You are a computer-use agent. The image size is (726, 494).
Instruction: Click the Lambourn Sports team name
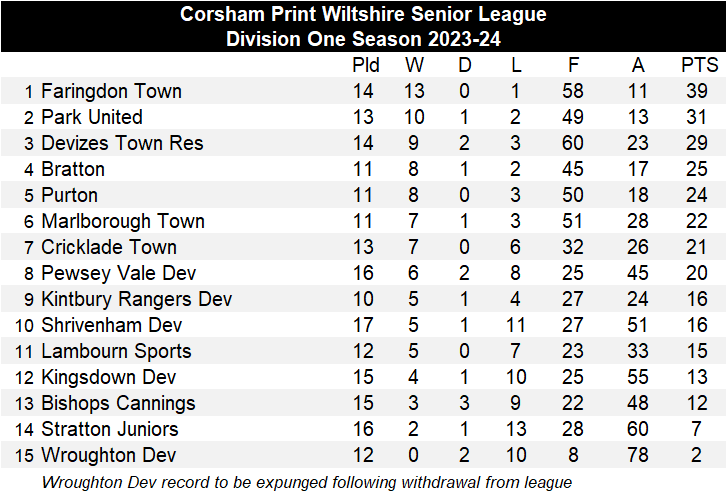coord(116,351)
